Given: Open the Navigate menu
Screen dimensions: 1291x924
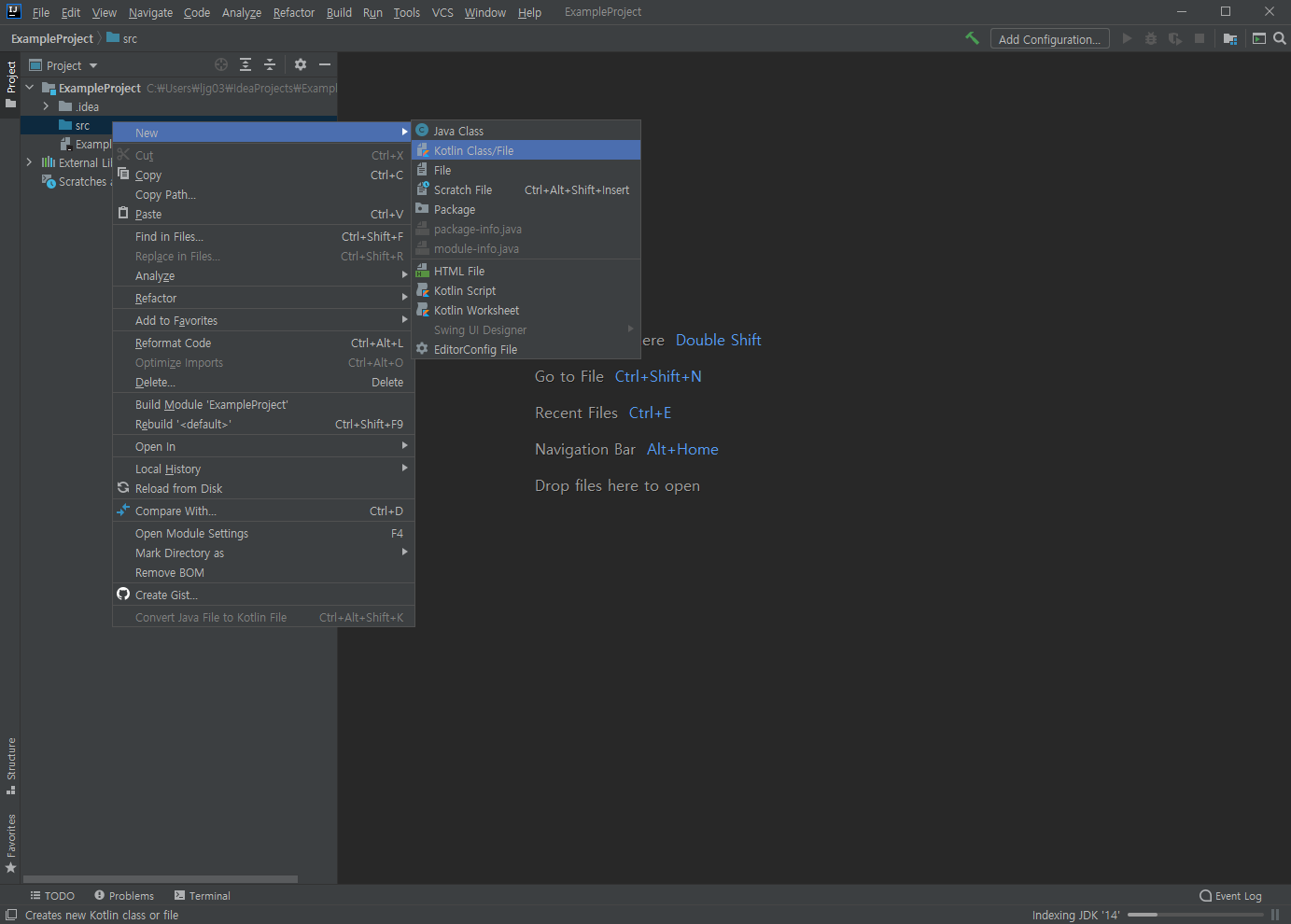Looking at the screenshot, I should click(150, 12).
